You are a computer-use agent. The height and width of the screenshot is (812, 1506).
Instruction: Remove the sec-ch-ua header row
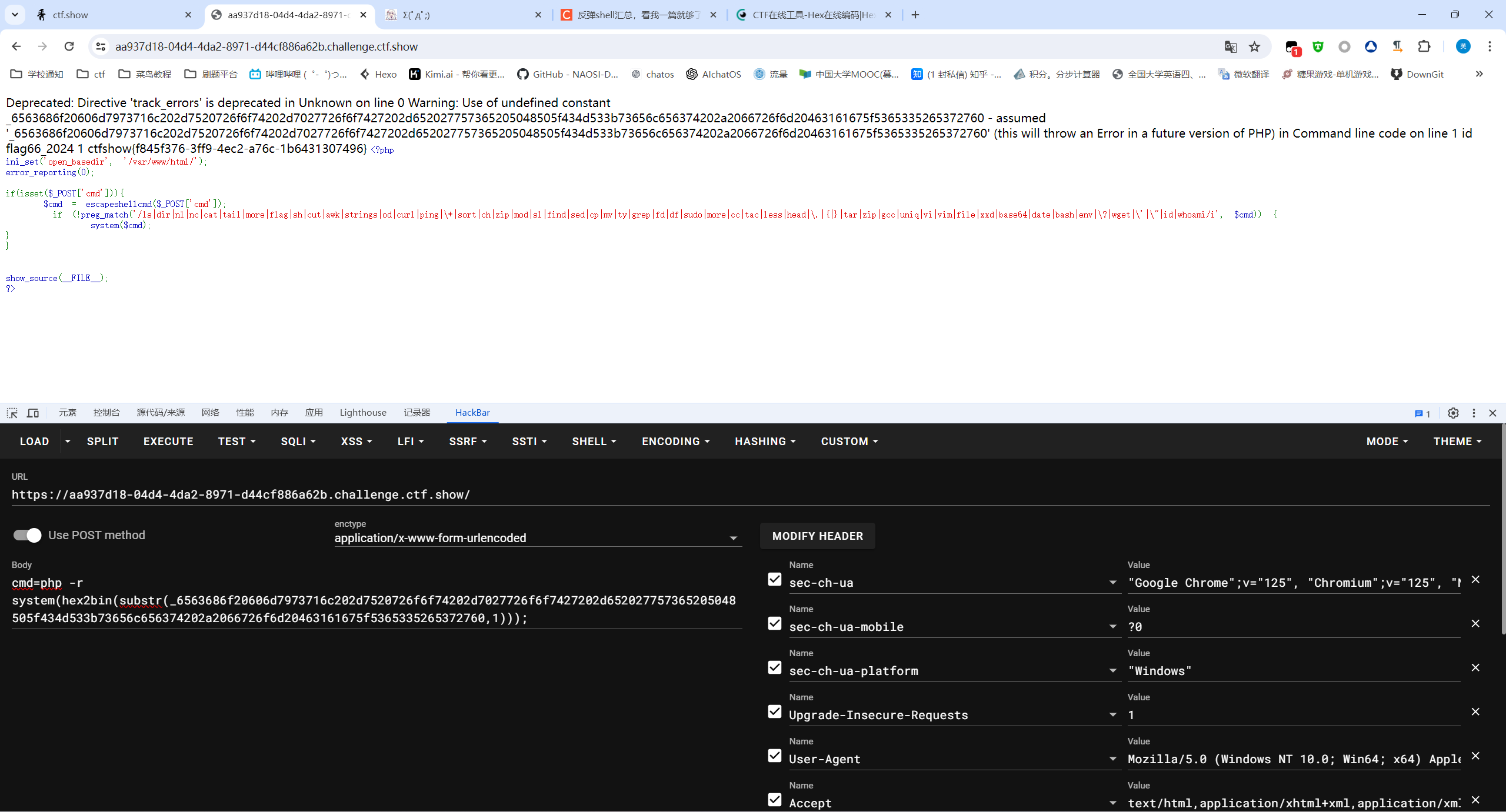(x=1475, y=580)
